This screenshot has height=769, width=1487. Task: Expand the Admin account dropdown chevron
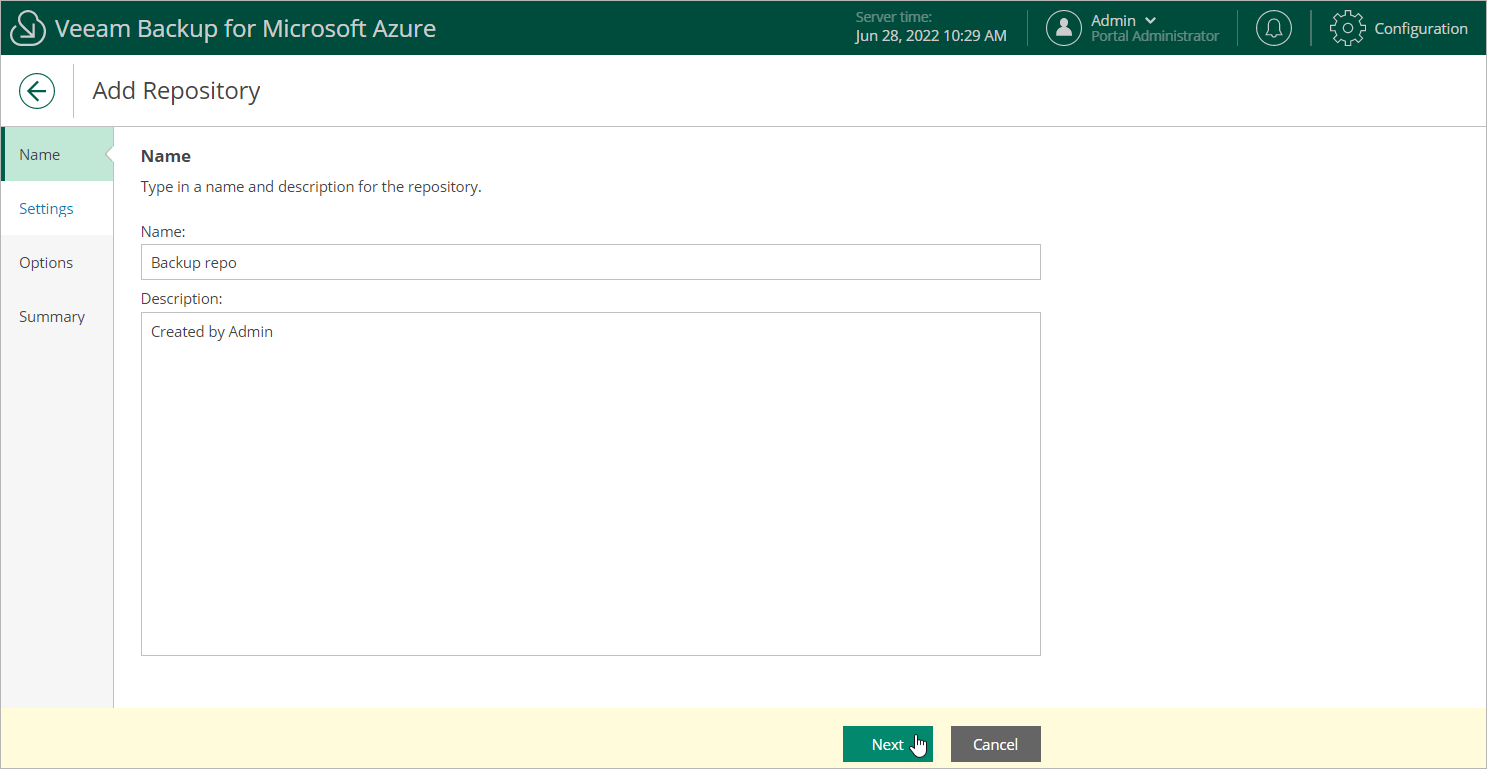(1150, 20)
